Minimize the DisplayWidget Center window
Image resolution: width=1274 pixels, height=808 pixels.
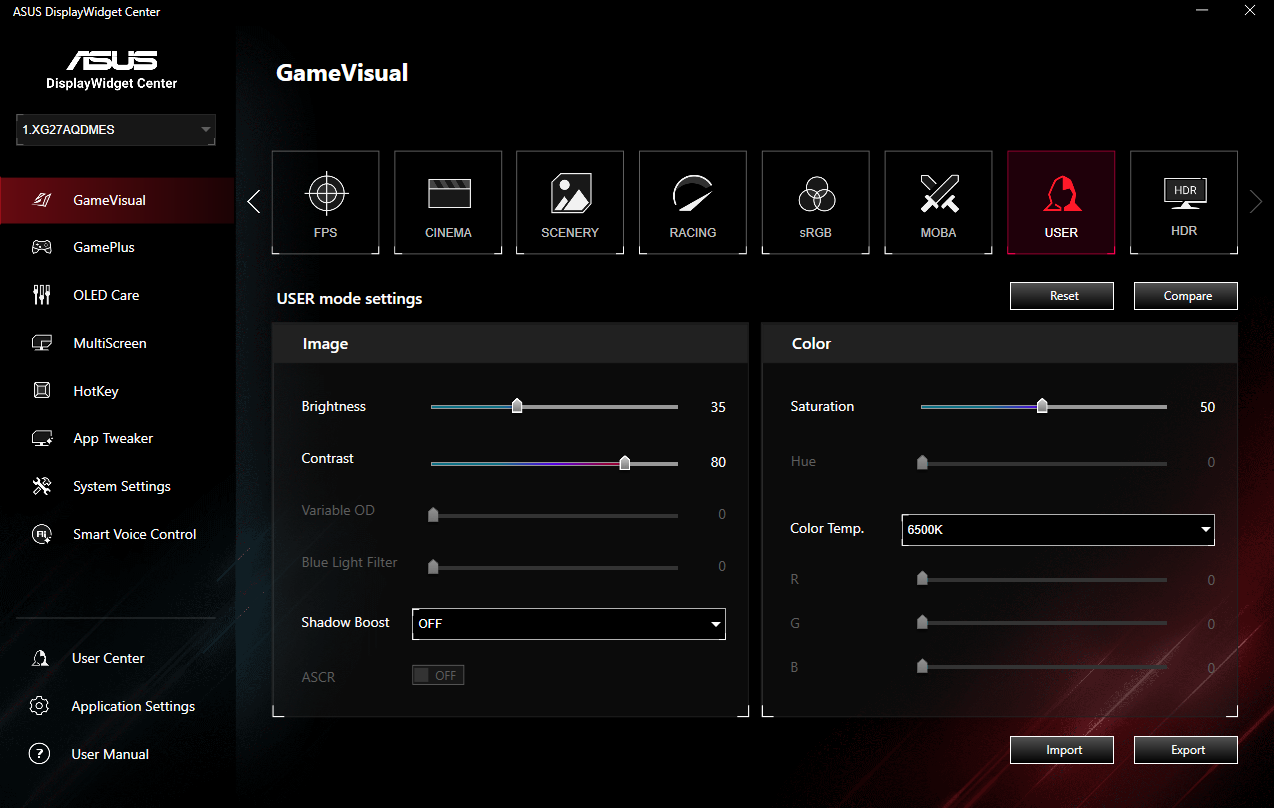pyautogui.click(x=1202, y=12)
